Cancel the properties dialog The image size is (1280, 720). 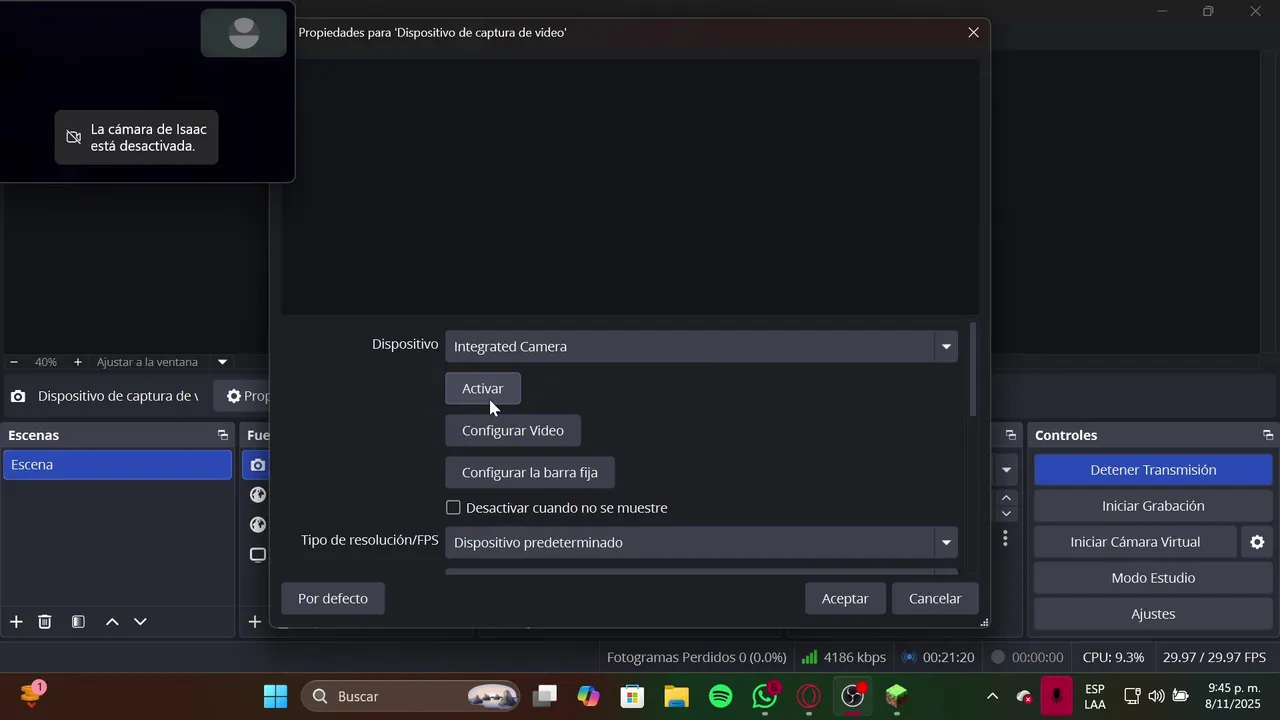click(935, 598)
